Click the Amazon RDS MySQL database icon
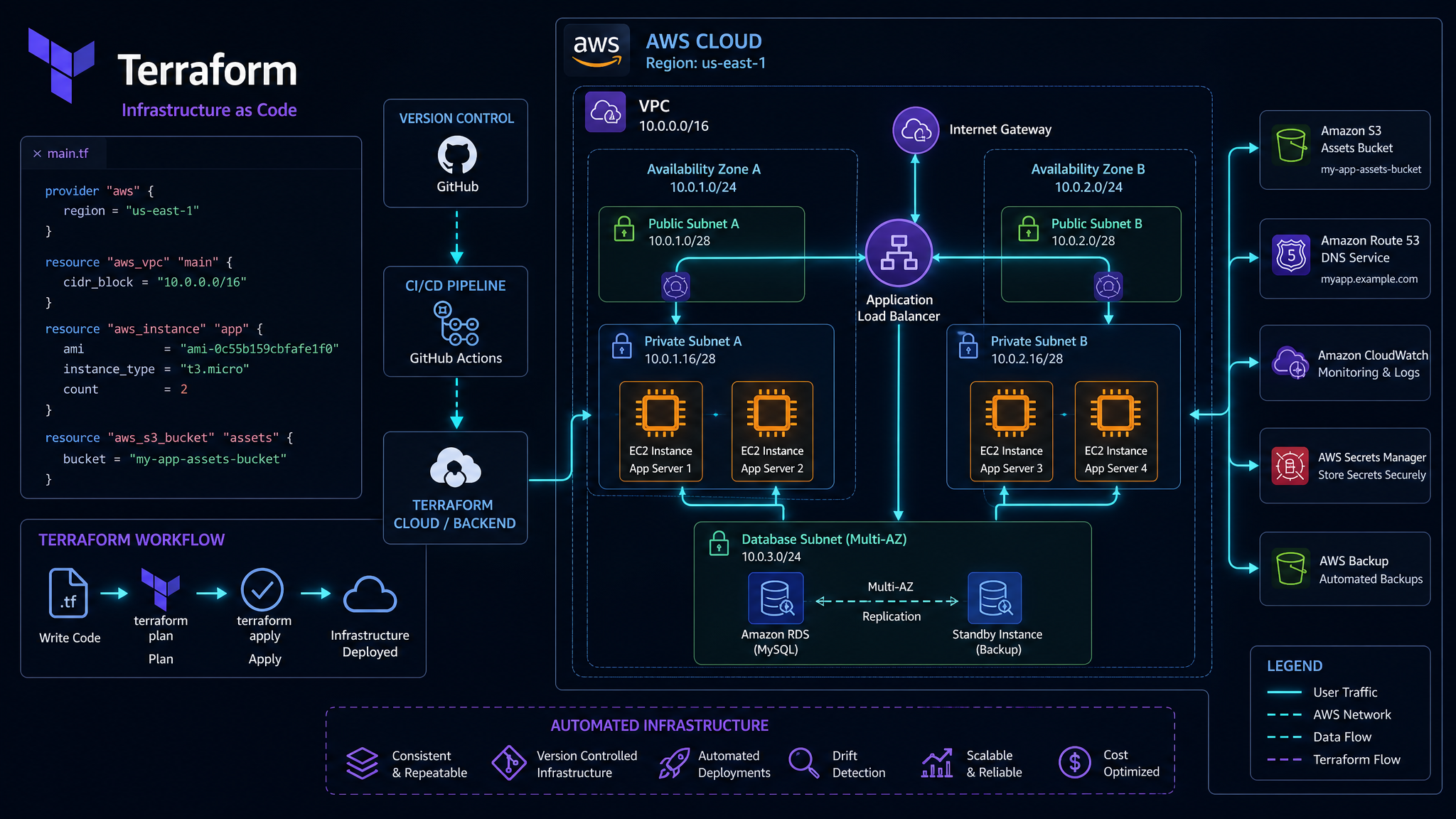This screenshot has width=1456, height=819. point(776,598)
